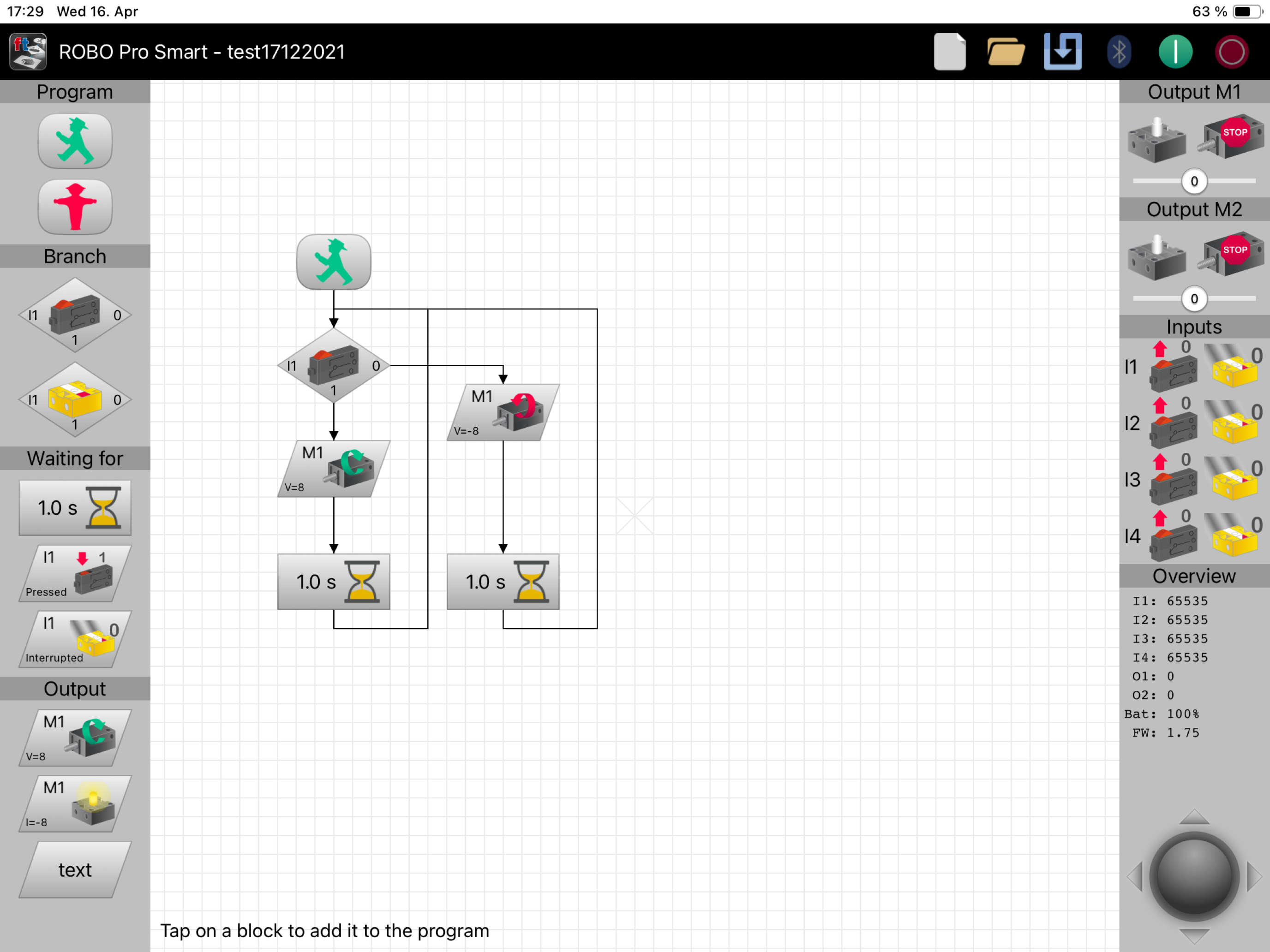Tap joystick down arrow

(x=1194, y=936)
